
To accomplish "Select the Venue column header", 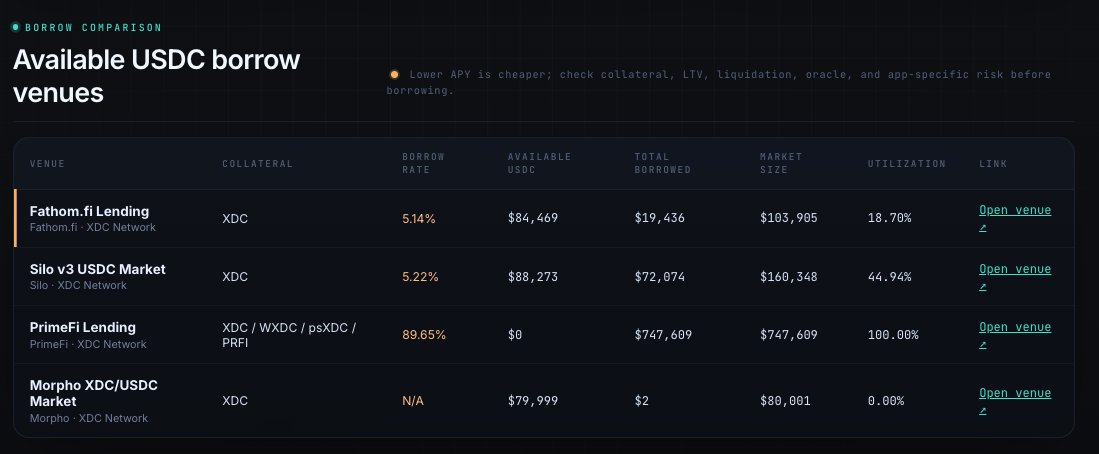I will click(x=47, y=163).
